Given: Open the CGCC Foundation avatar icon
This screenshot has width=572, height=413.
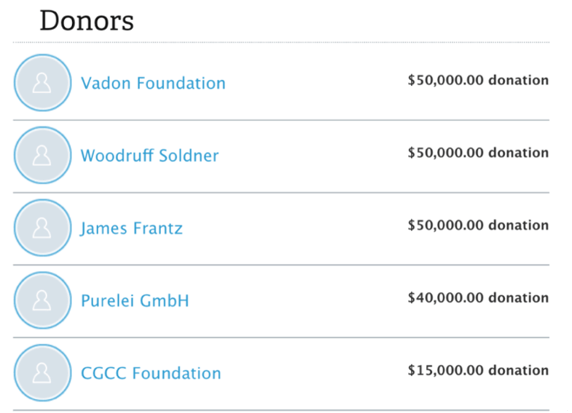Looking at the screenshot, I should (43, 373).
